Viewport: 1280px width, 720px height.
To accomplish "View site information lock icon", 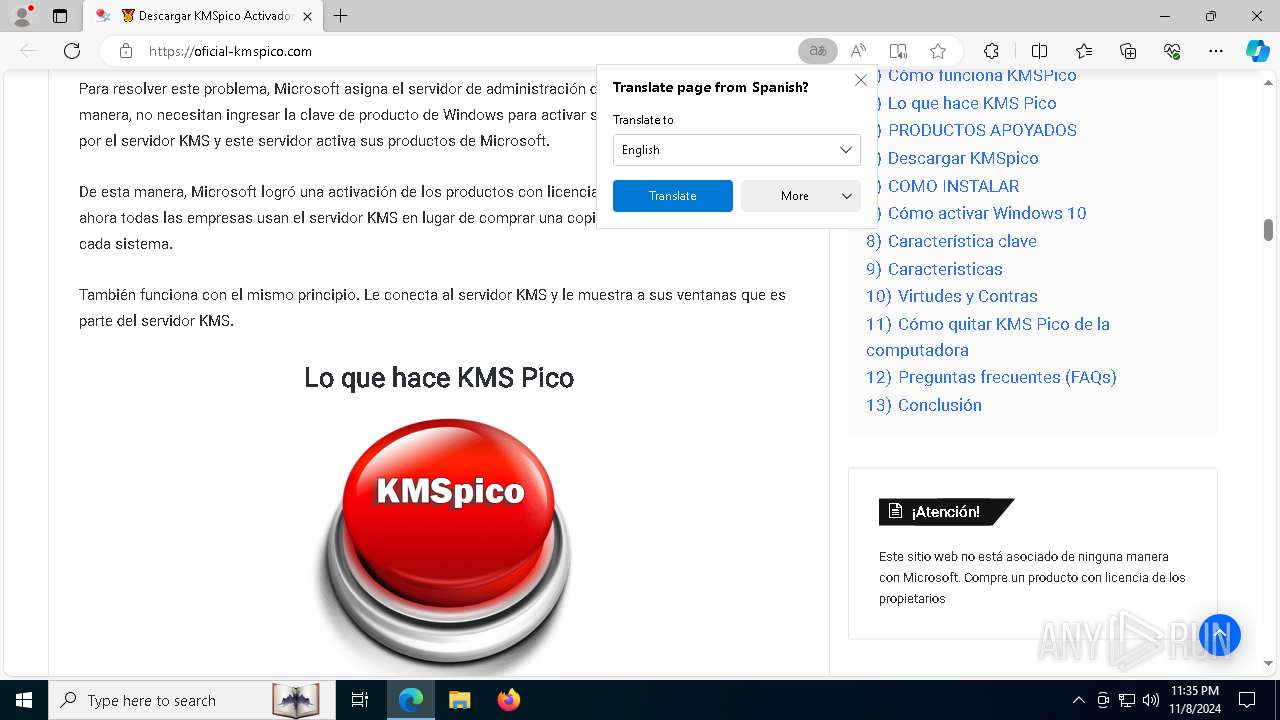I will pyautogui.click(x=126, y=51).
